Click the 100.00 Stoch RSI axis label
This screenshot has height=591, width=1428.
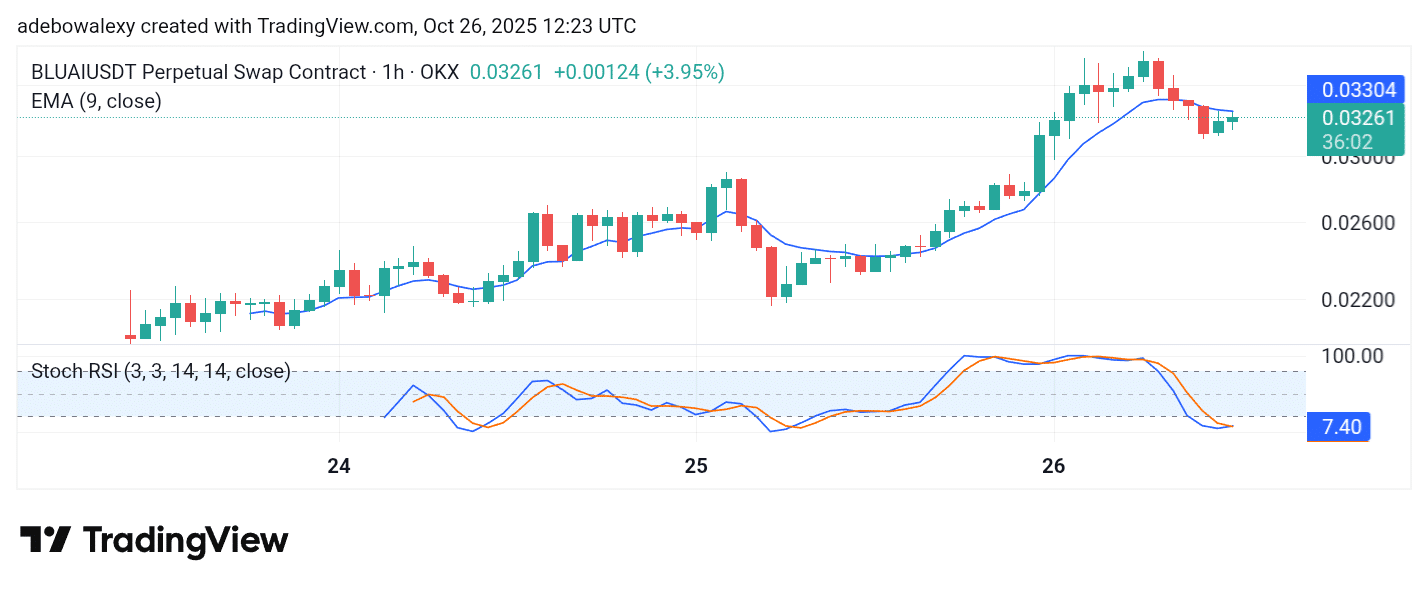coord(1352,356)
